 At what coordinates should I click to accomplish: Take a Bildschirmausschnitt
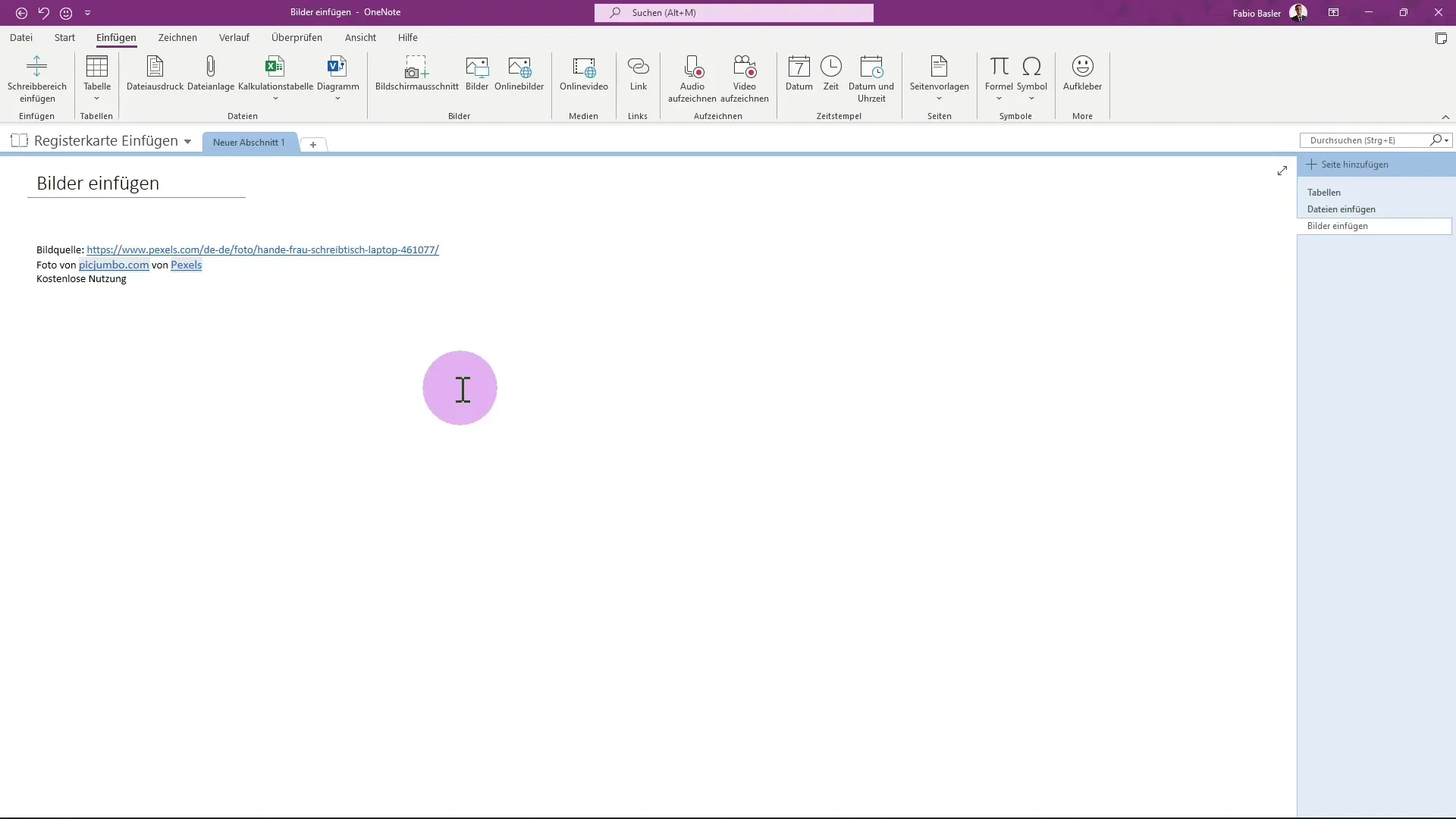(416, 74)
